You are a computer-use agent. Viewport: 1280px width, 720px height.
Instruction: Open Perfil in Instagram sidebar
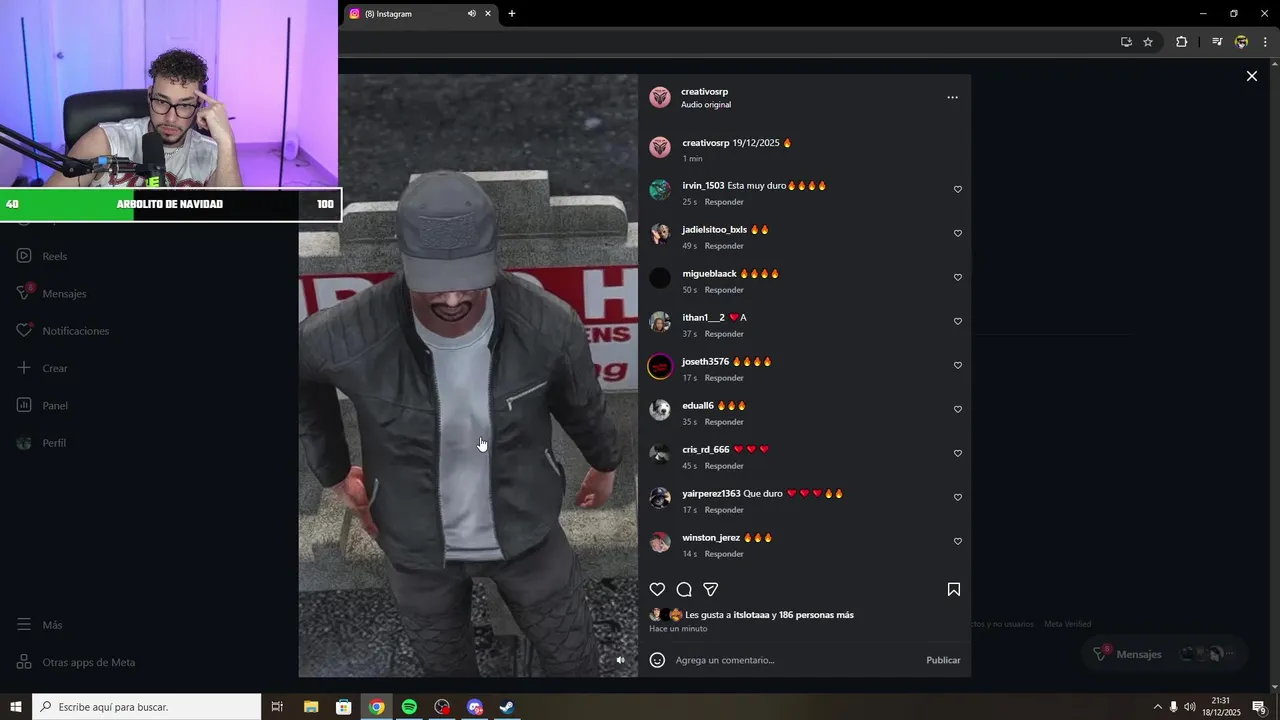click(x=42, y=443)
